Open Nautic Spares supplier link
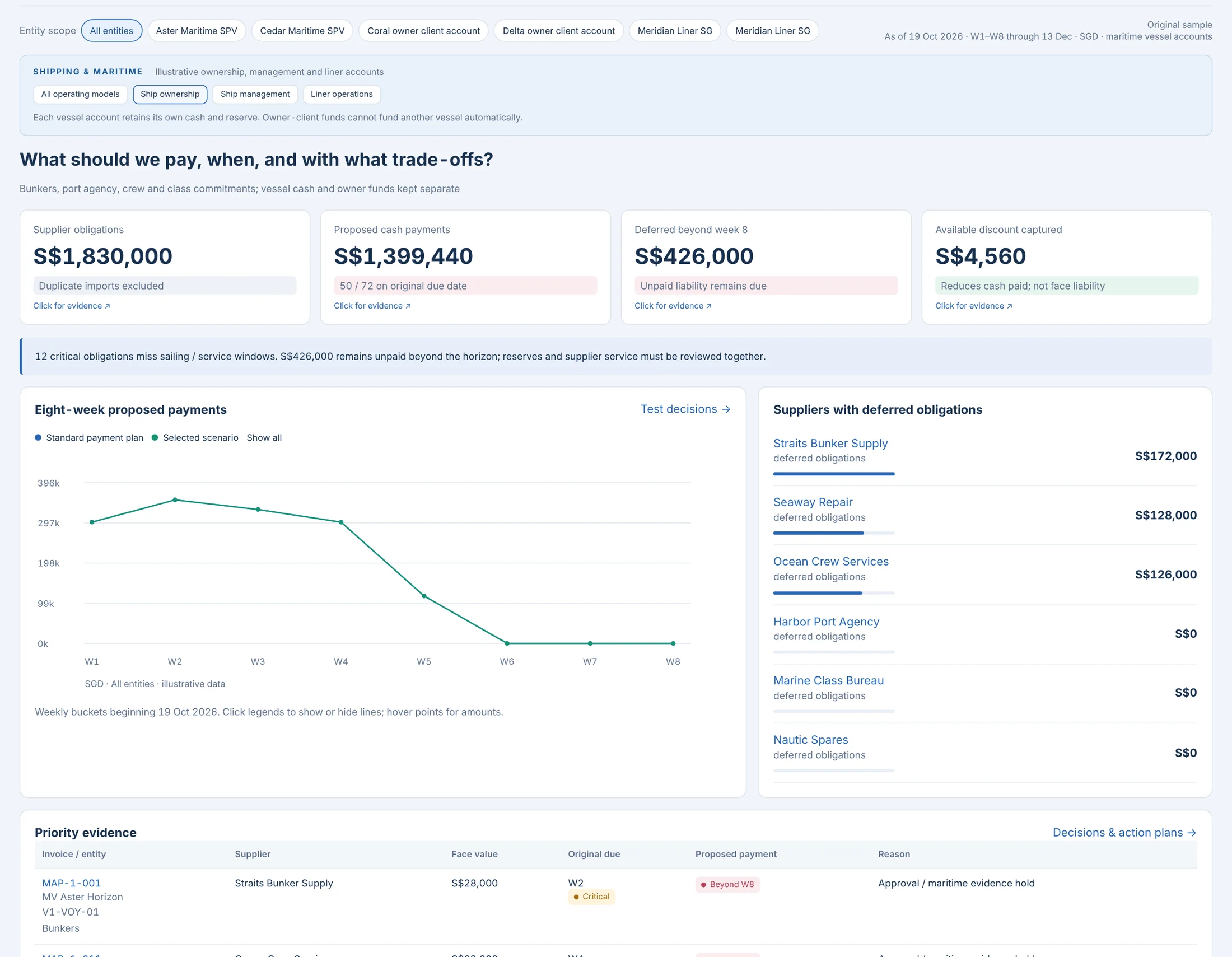This screenshot has width=1232, height=957. [811, 739]
